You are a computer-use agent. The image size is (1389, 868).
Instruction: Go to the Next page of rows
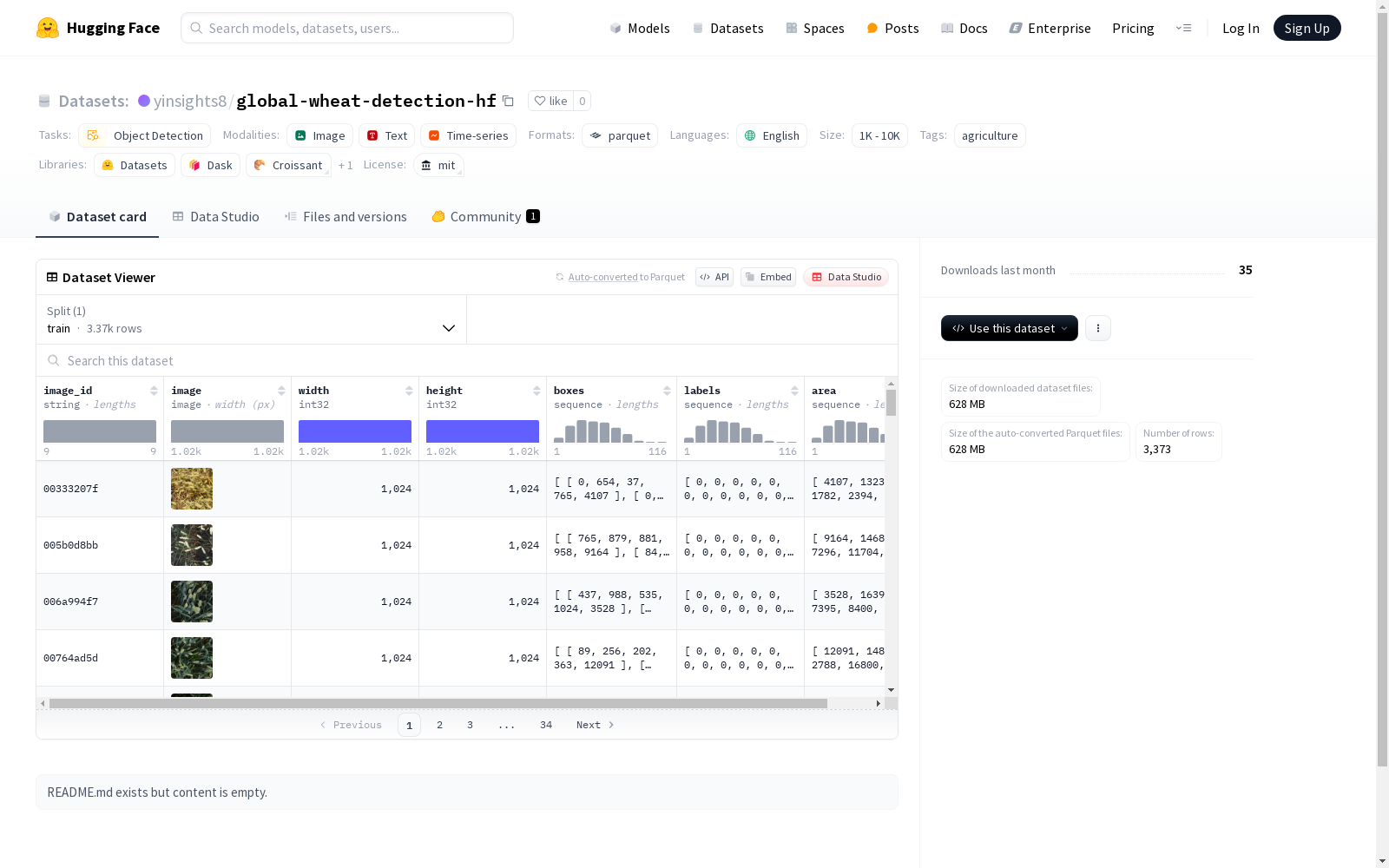pyautogui.click(x=596, y=725)
